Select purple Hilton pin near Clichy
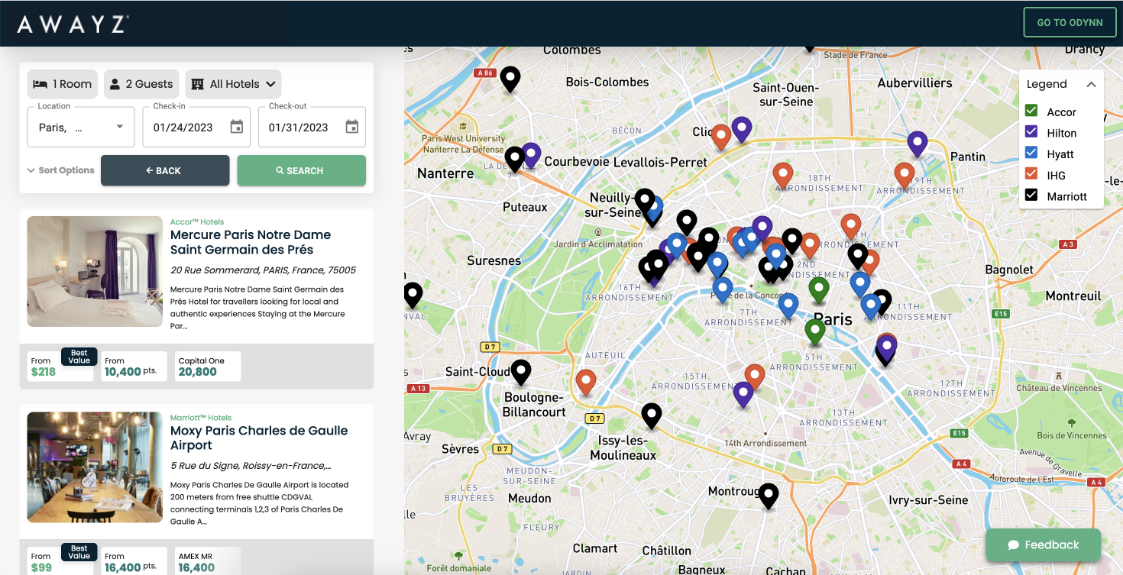1123x575 pixels. coord(741,130)
